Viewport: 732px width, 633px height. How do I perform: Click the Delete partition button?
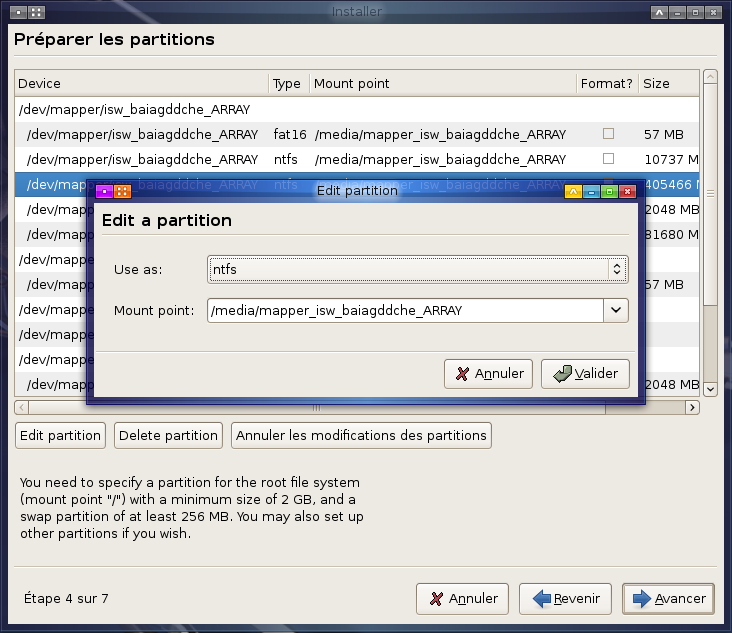(x=168, y=435)
